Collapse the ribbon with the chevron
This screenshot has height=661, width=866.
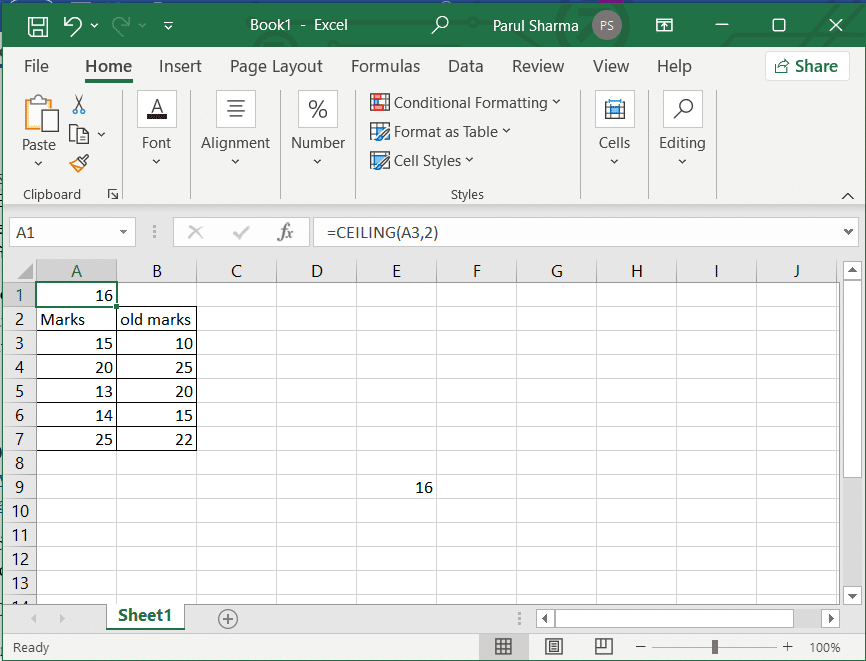coord(847,196)
